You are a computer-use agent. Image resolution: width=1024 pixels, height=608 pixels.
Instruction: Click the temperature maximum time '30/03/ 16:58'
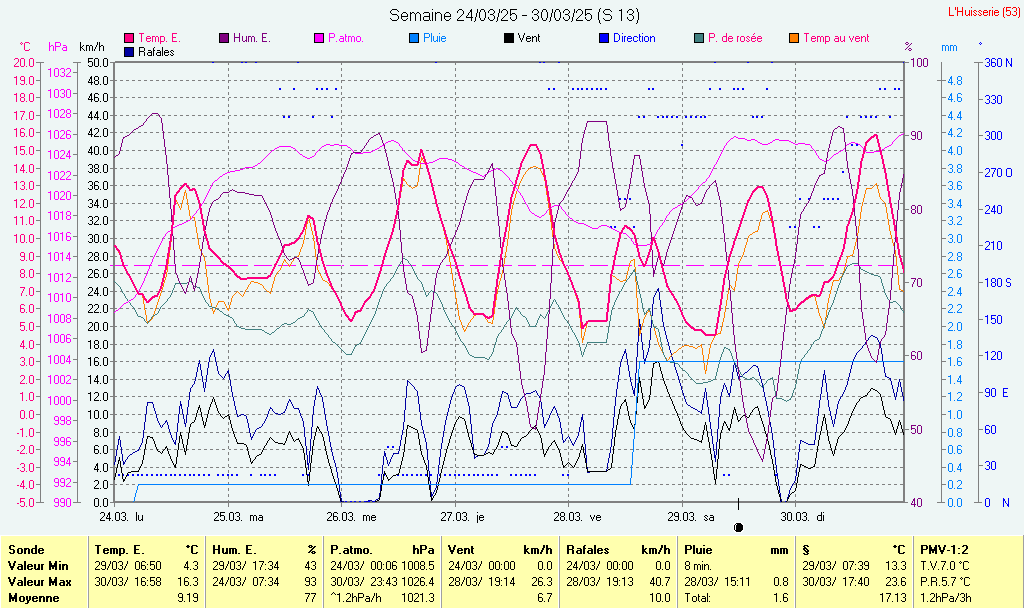[x=128, y=581]
